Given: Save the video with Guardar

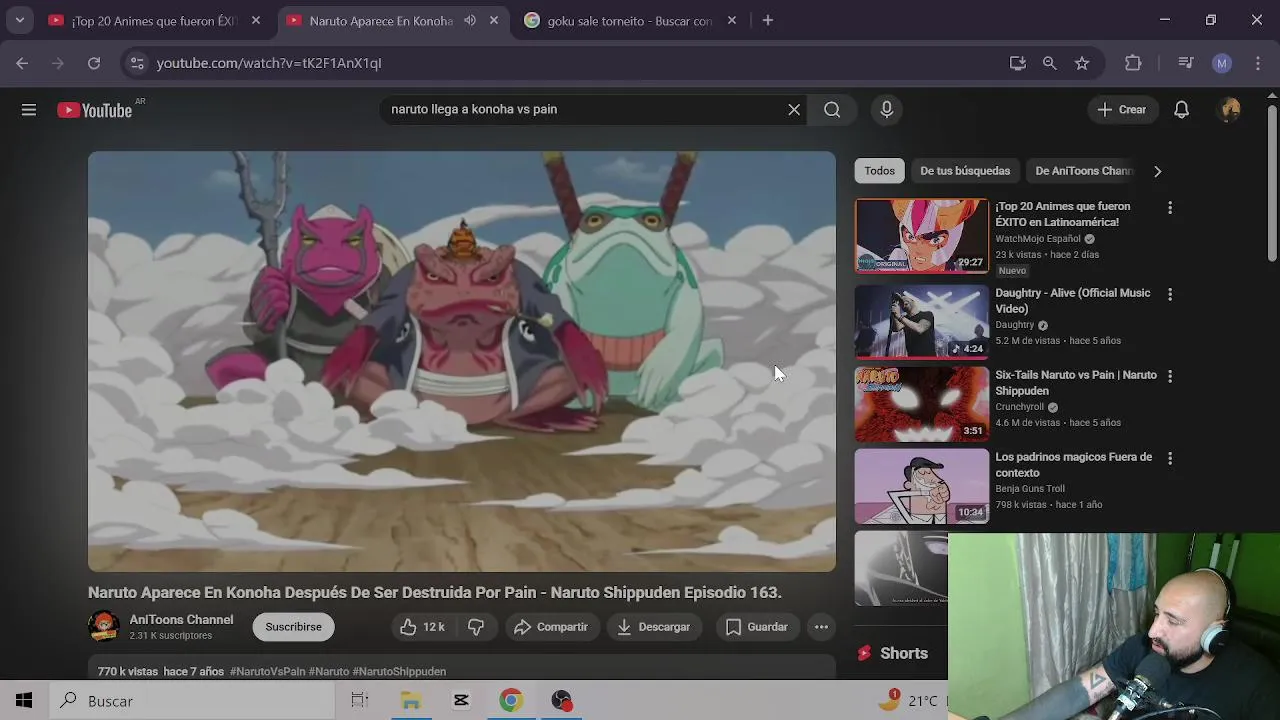Looking at the screenshot, I should pos(757,627).
